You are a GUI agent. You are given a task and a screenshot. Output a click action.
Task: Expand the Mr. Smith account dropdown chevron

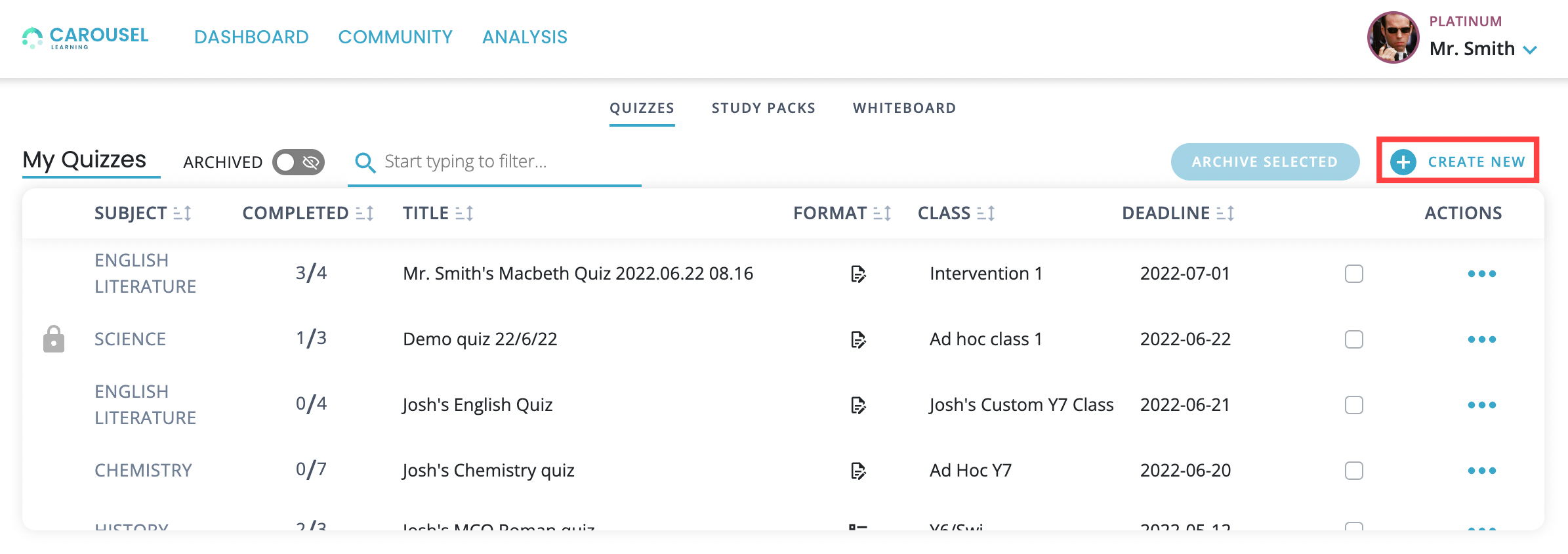(x=1530, y=50)
